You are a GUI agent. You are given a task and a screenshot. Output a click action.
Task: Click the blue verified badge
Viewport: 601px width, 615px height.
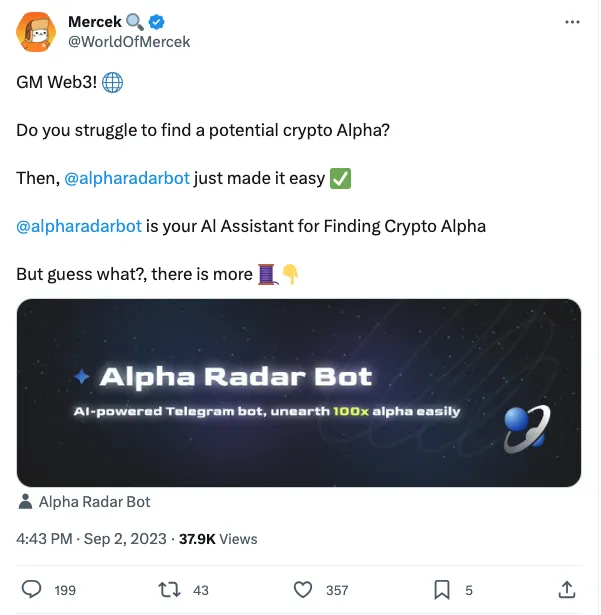157,22
